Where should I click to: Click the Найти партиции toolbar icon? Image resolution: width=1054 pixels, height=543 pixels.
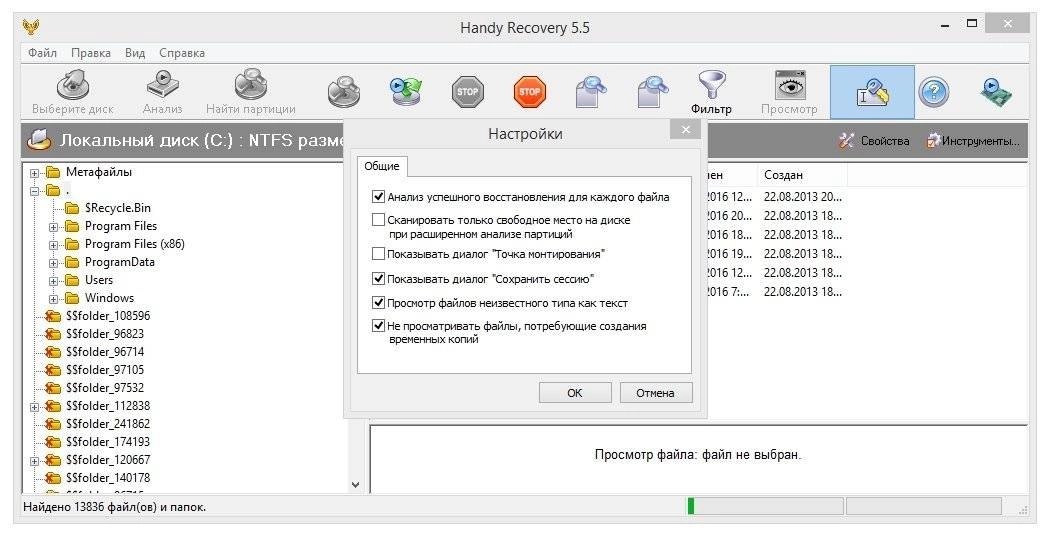pyautogui.click(x=251, y=86)
